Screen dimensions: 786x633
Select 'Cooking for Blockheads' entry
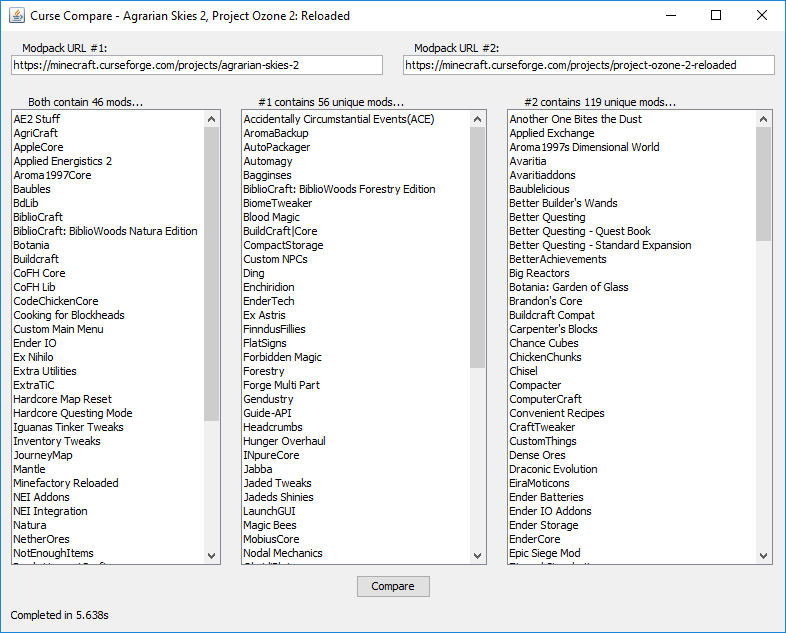[69, 315]
